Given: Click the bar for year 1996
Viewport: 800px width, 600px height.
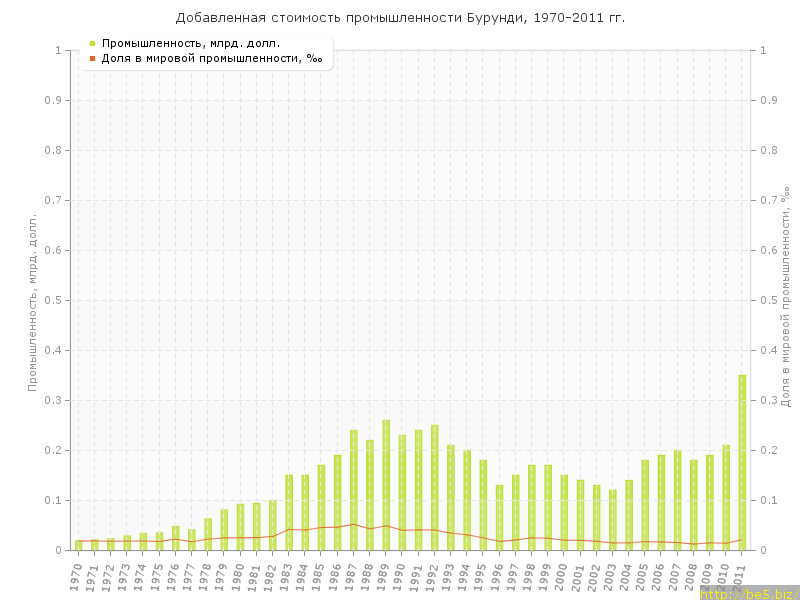Looking at the screenshot, I should (x=500, y=517).
